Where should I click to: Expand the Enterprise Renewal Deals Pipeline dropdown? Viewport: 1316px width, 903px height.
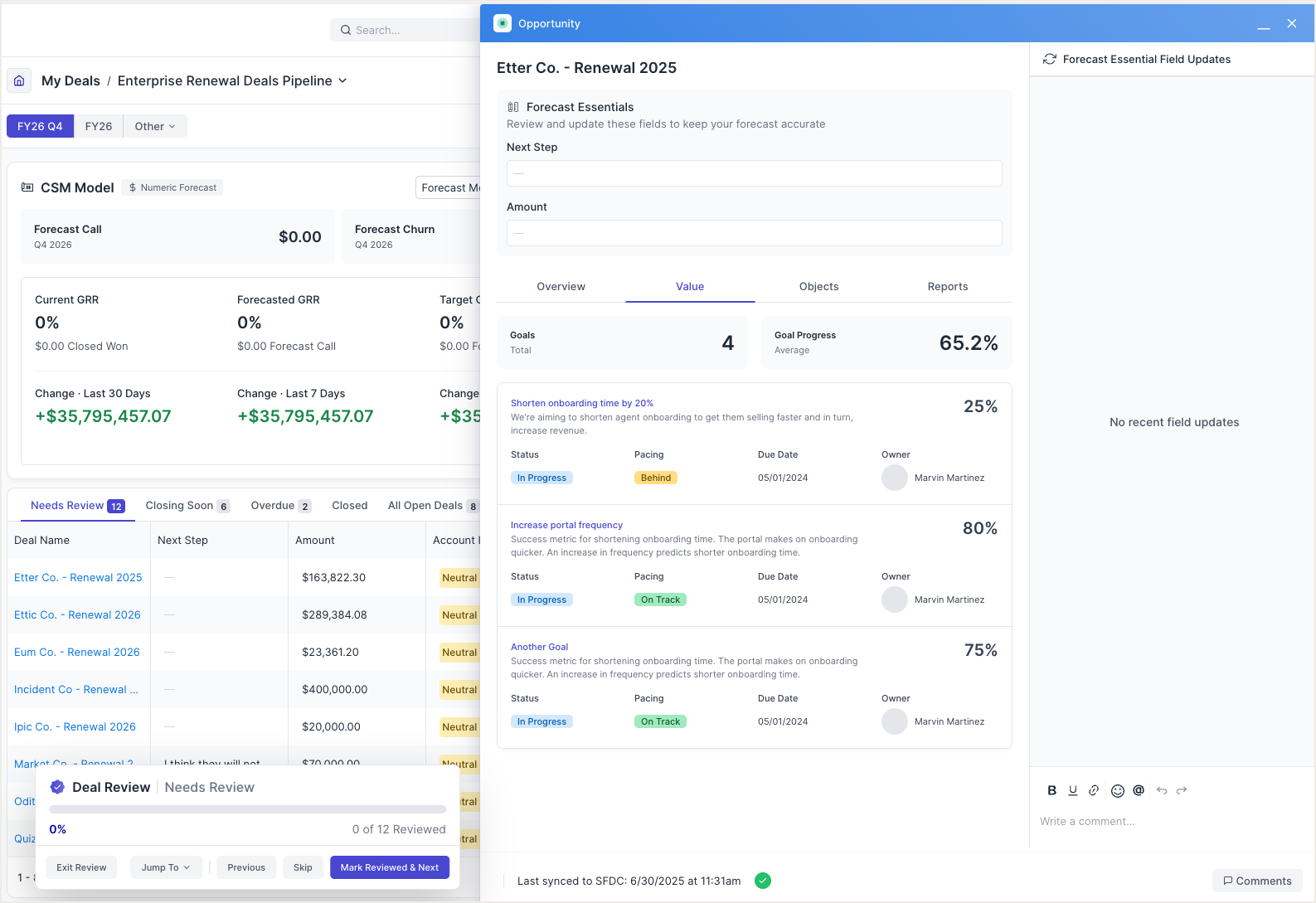tap(342, 80)
